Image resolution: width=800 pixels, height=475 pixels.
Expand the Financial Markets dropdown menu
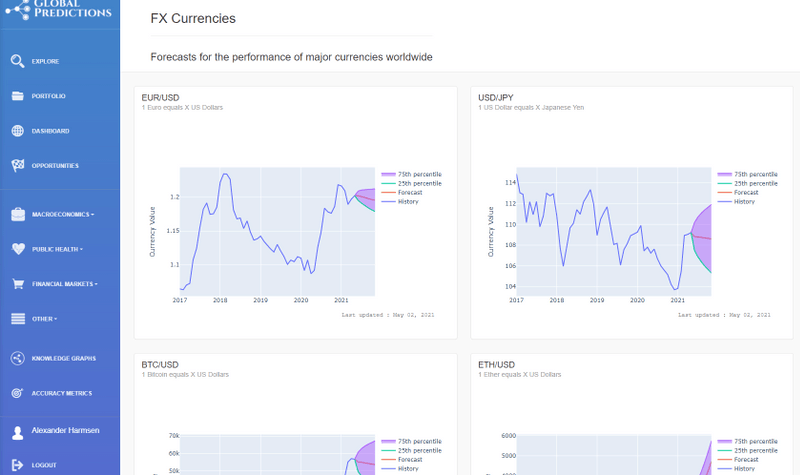(x=65, y=284)
